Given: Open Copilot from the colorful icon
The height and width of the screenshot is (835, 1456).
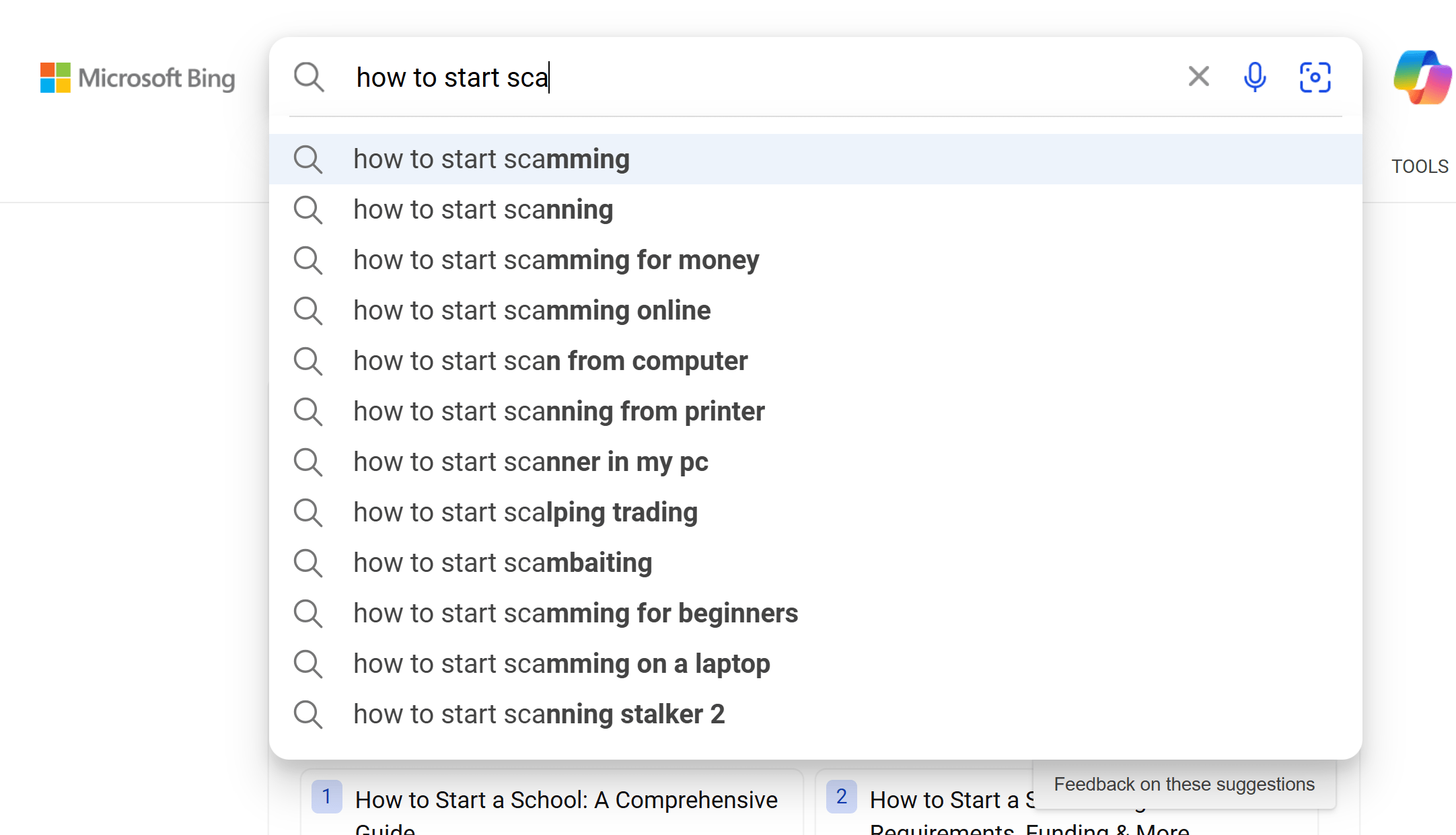Looking at the screenshot, I should 1422,77.
